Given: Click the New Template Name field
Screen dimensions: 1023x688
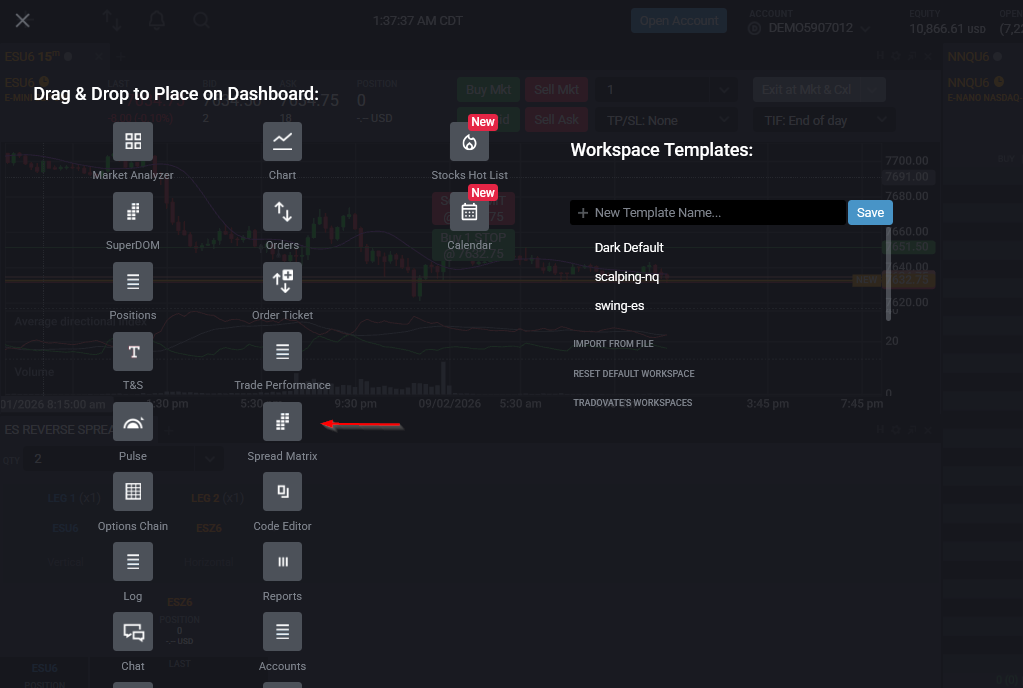Looking at the screenshot, I should (708, 213).
